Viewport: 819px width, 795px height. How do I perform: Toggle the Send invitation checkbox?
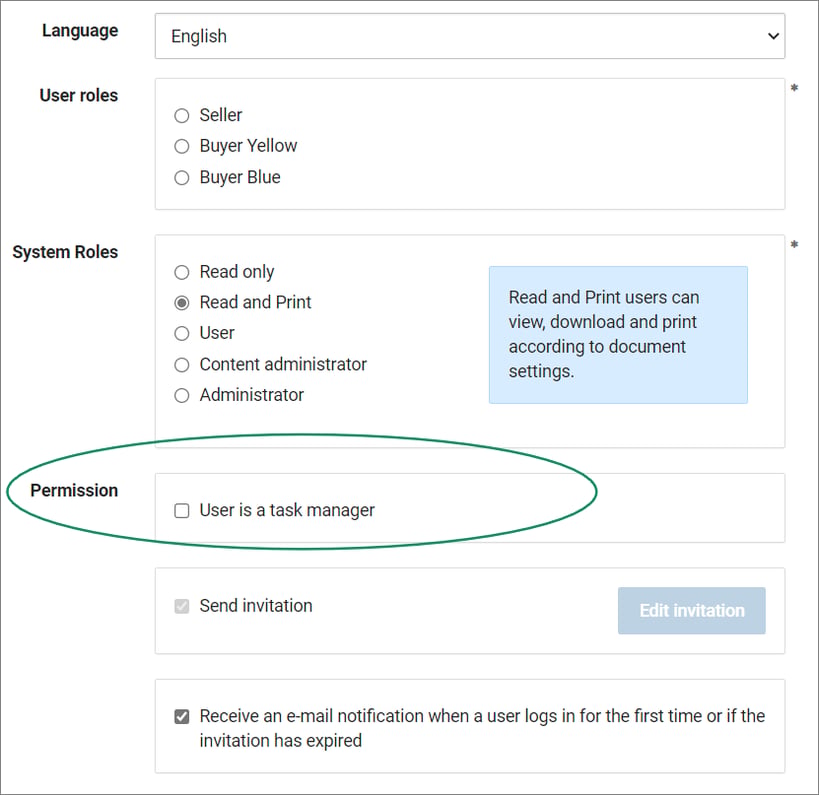(x=182, y=606)
